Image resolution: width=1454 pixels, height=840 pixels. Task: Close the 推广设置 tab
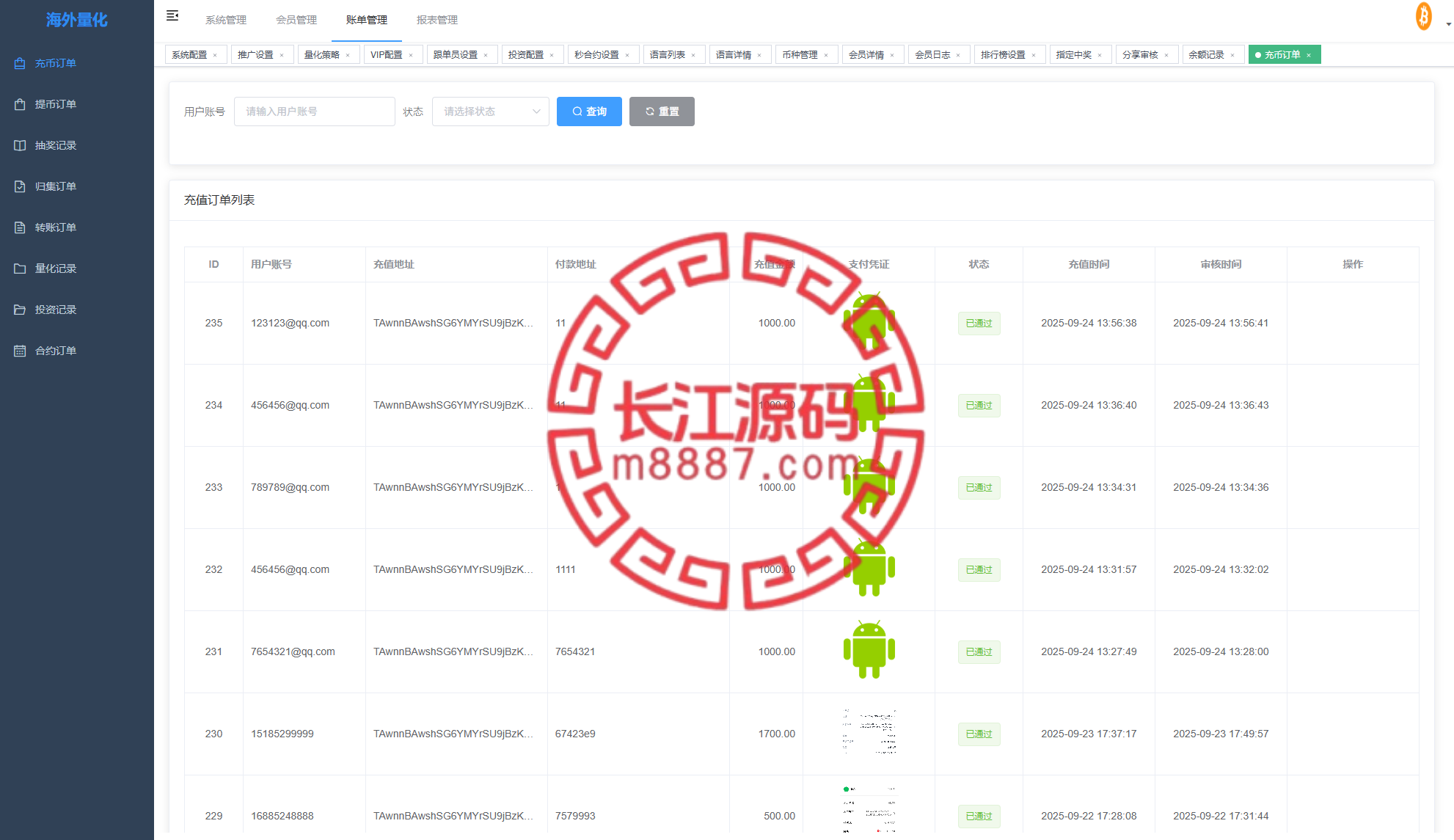pyautogui.click(x=282, y=56)
